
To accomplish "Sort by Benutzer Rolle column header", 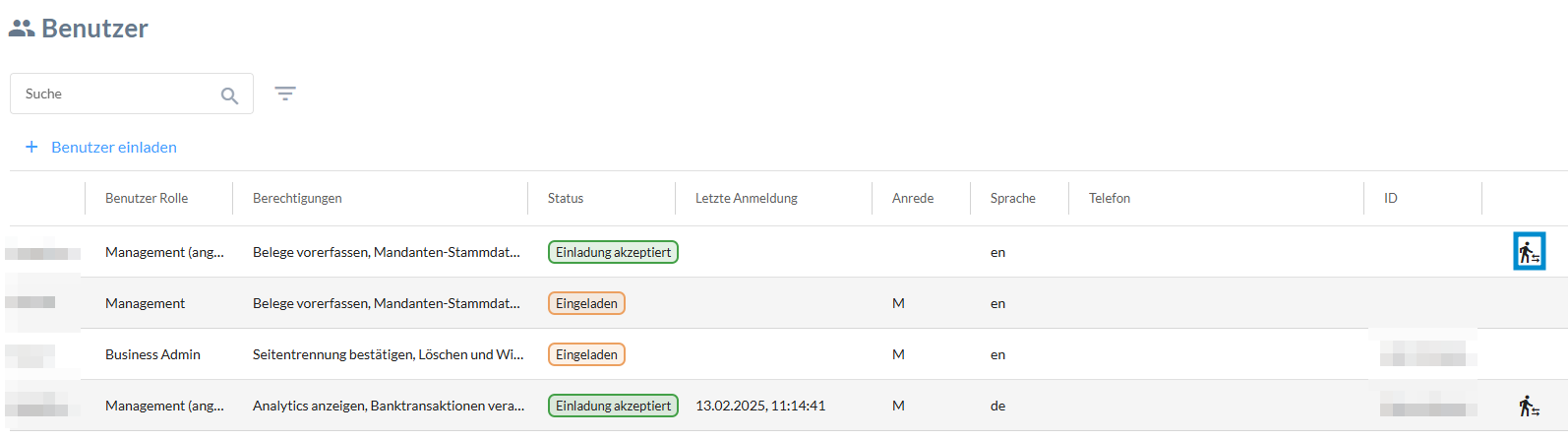I will point(147,198).
